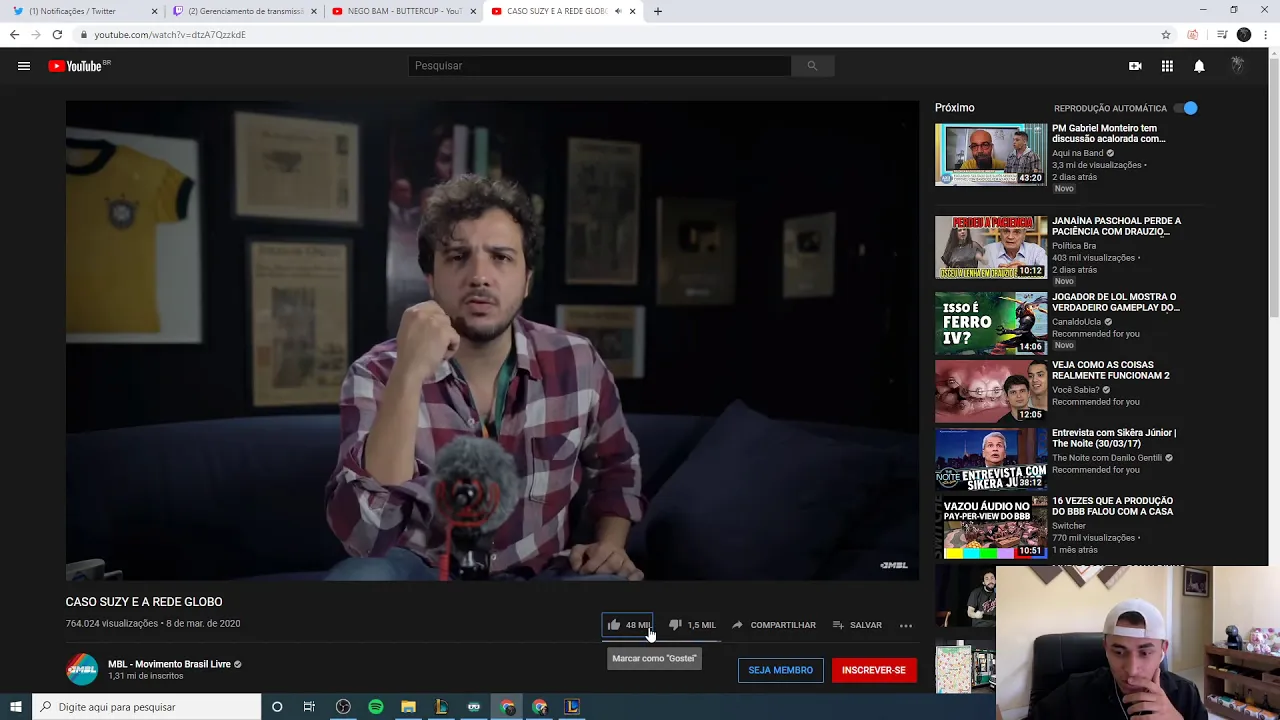Image resolution: width=1280 pixels, height=720 pixels.
Task: Click the search magnifier button
Action: point(812,66)
